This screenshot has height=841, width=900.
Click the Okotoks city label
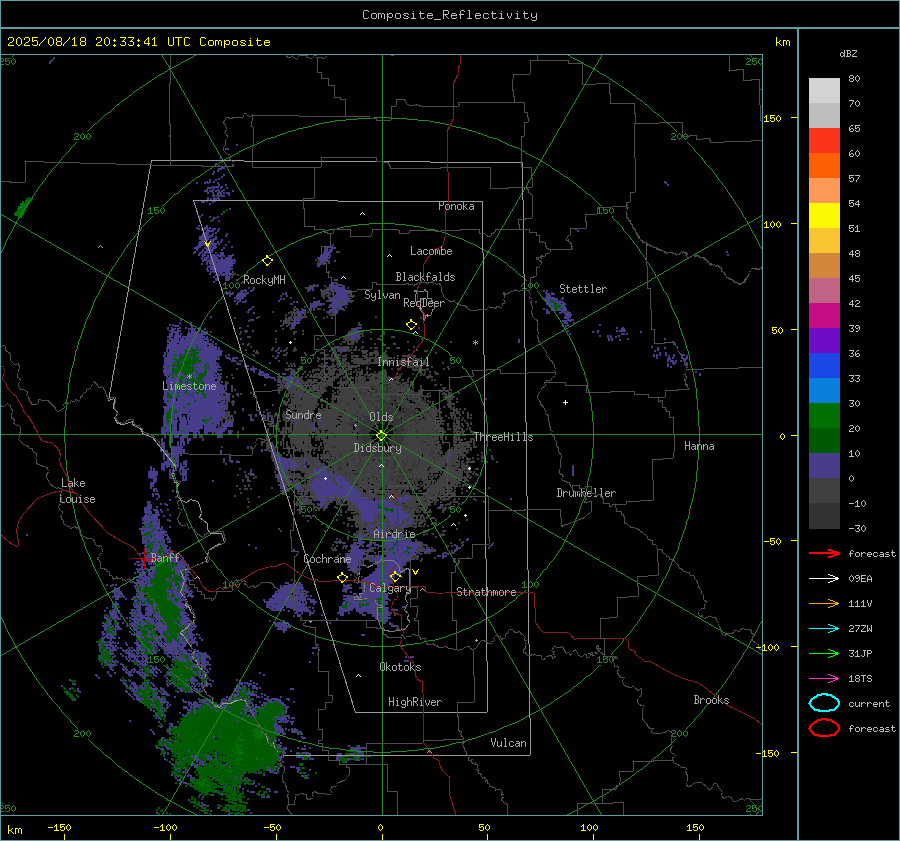click(x=400, y=667)
